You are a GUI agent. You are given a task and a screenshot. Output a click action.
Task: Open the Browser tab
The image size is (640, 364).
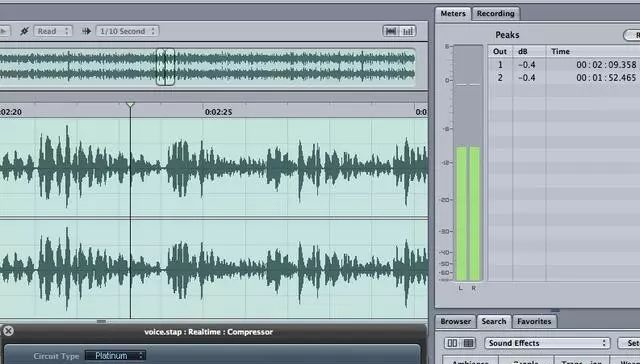(x=456, y=322)
